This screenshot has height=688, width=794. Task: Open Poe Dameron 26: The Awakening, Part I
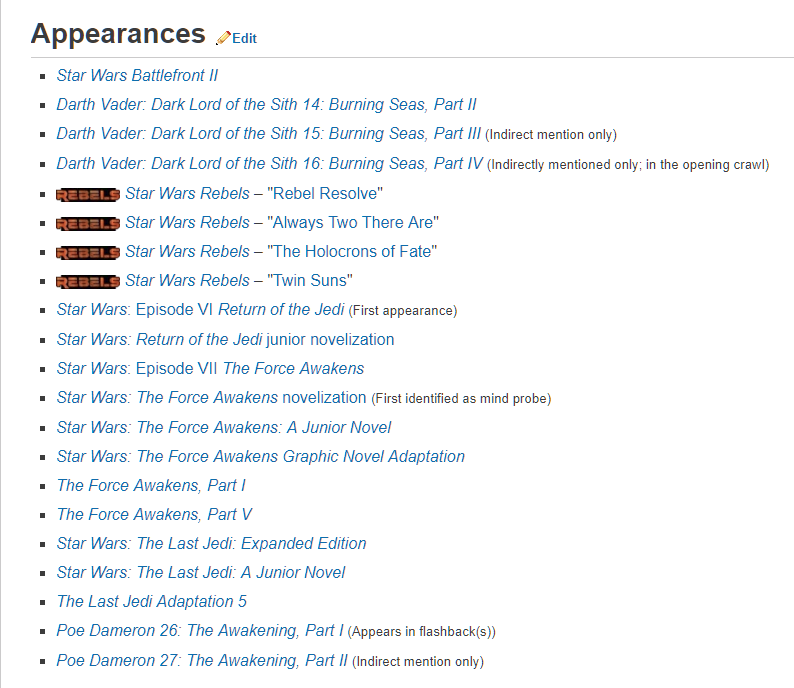pos(200,630)
